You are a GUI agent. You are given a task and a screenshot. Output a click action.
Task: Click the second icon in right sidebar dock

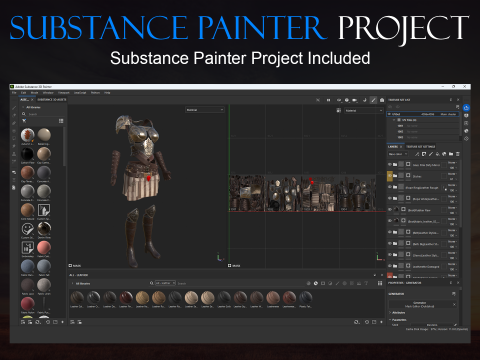tap(466, 116)
